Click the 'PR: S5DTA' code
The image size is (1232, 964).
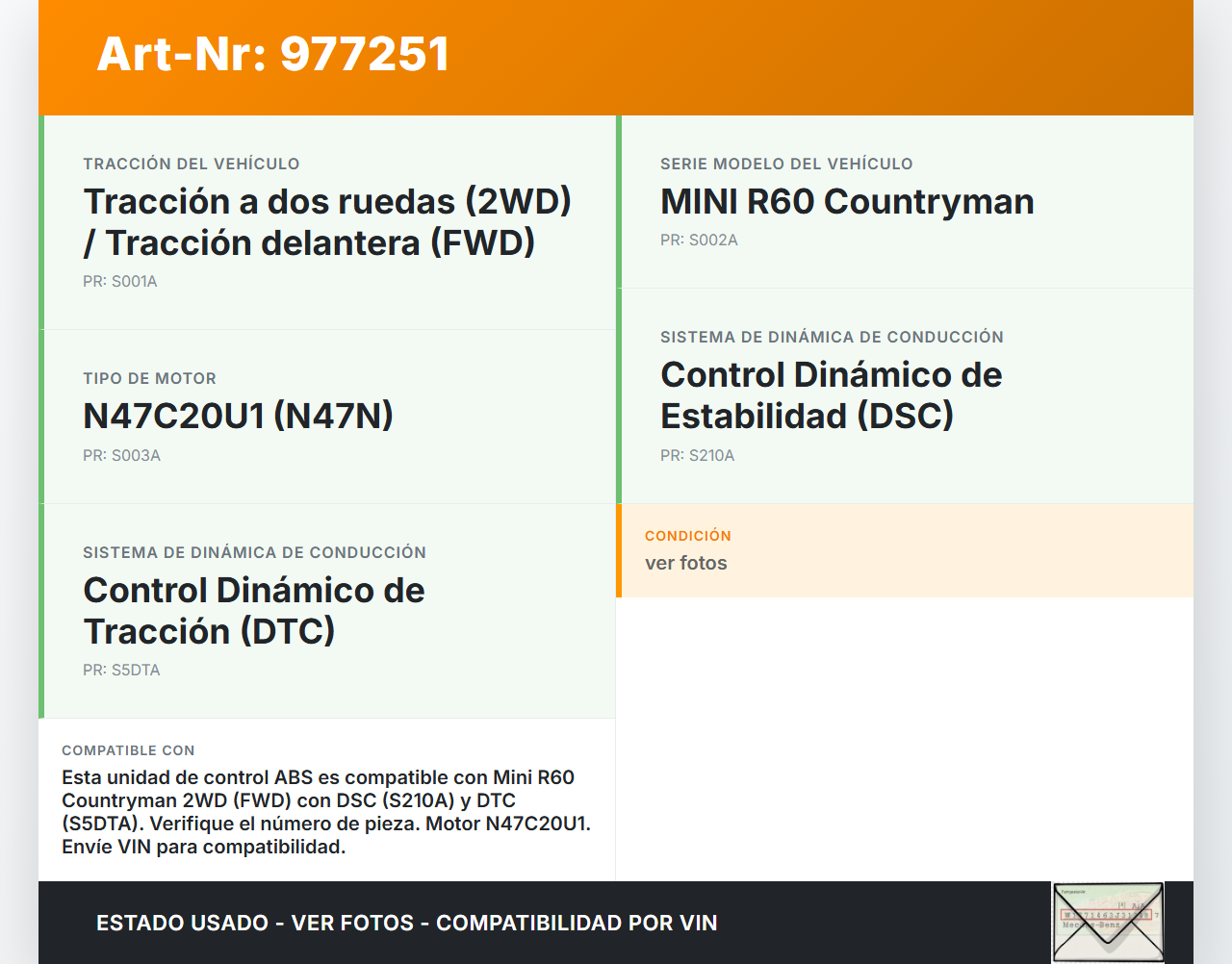(x=121, y=671)
